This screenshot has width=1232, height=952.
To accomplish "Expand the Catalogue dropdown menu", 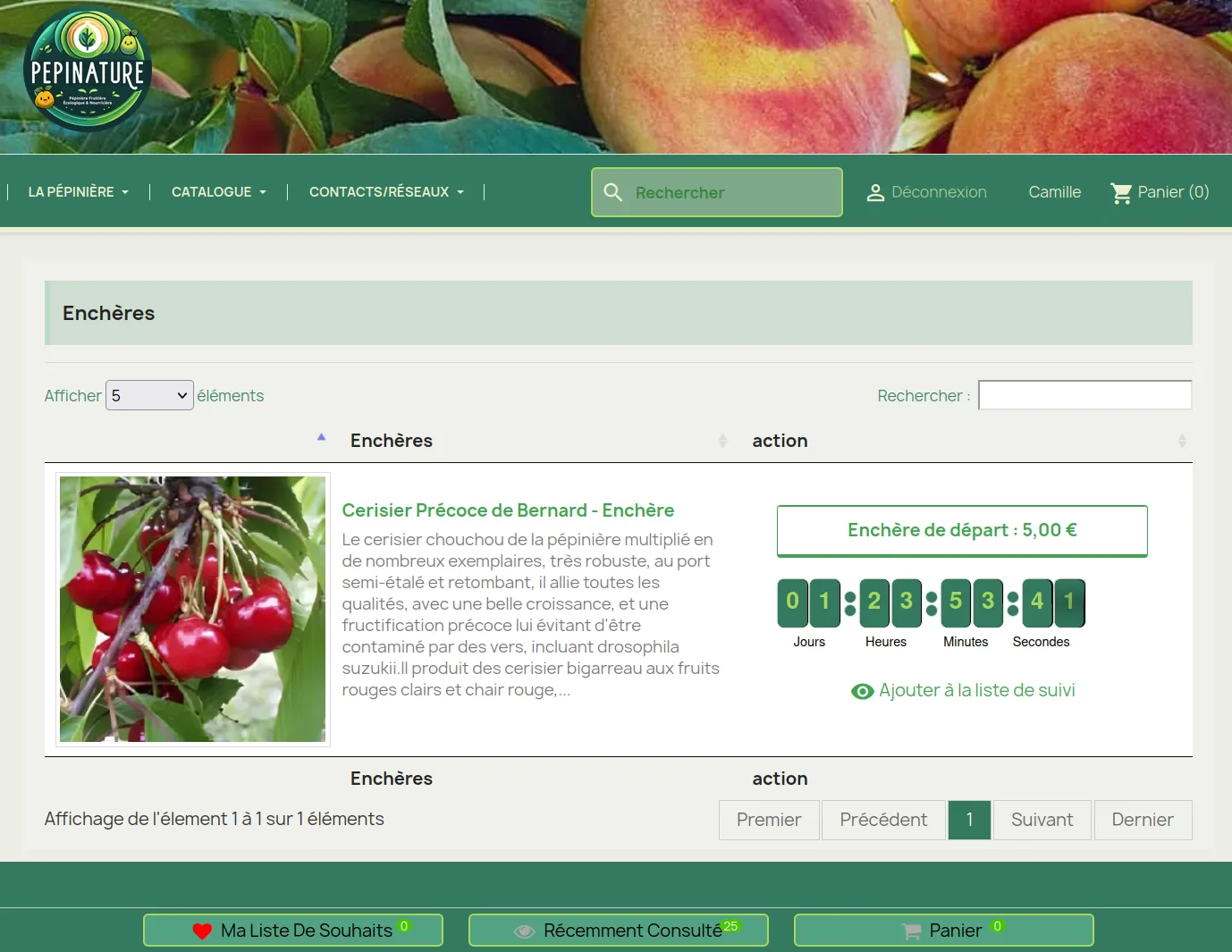I will [218, 192].
